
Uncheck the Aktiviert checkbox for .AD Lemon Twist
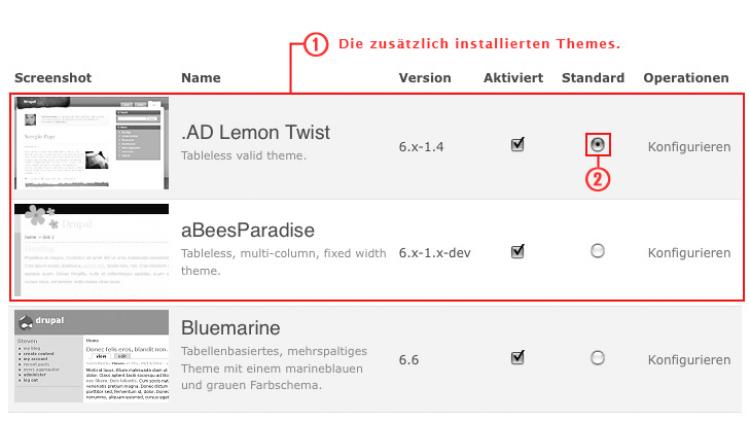pos(517,145)
